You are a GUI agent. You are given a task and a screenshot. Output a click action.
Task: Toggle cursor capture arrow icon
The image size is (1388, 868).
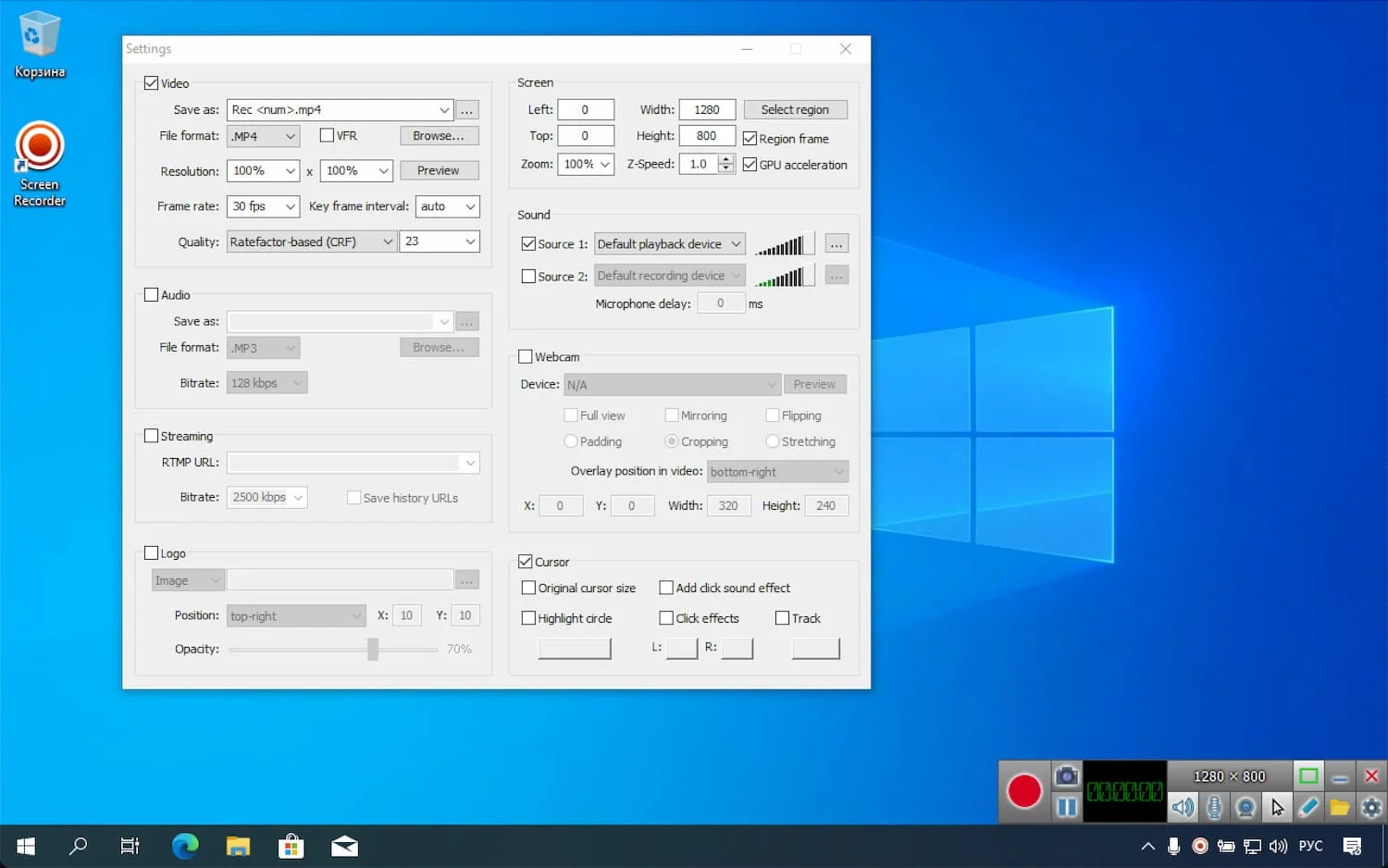[1277, 807]
